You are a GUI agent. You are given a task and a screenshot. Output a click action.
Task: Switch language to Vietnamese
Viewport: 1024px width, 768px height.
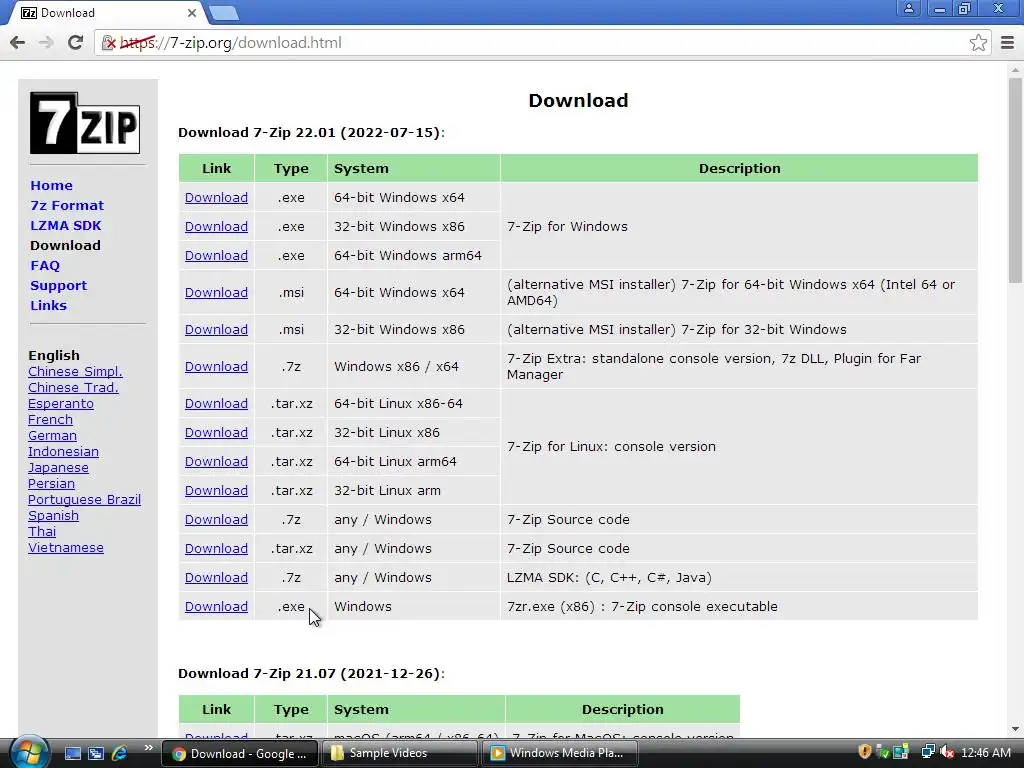65,547
